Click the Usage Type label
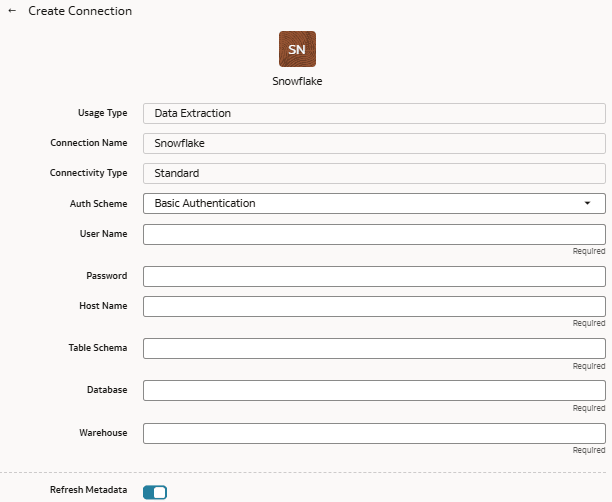The width and height of the screenshot is (612, 502). pyautogui.click(x=103, y=113)
